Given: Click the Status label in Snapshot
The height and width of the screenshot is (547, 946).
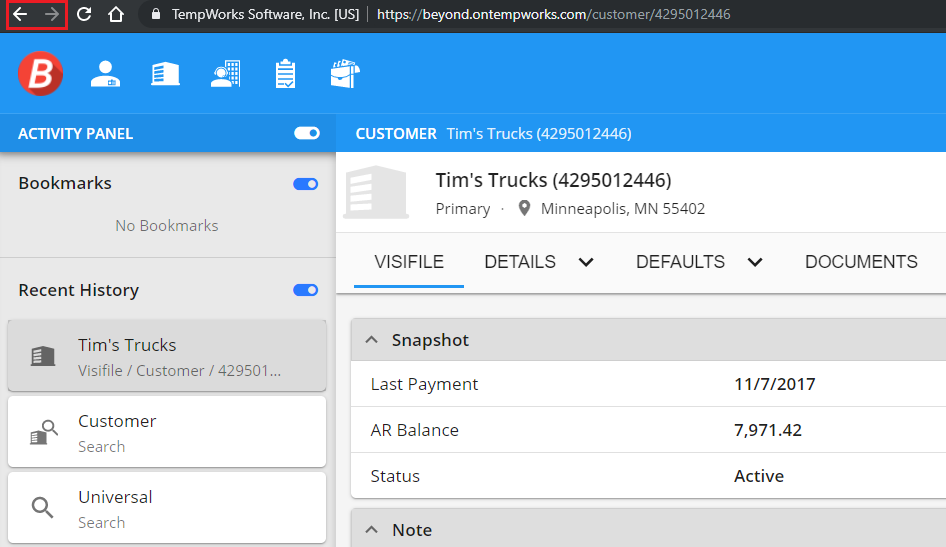Looking at the screenshot, I should tap(395, 476).
